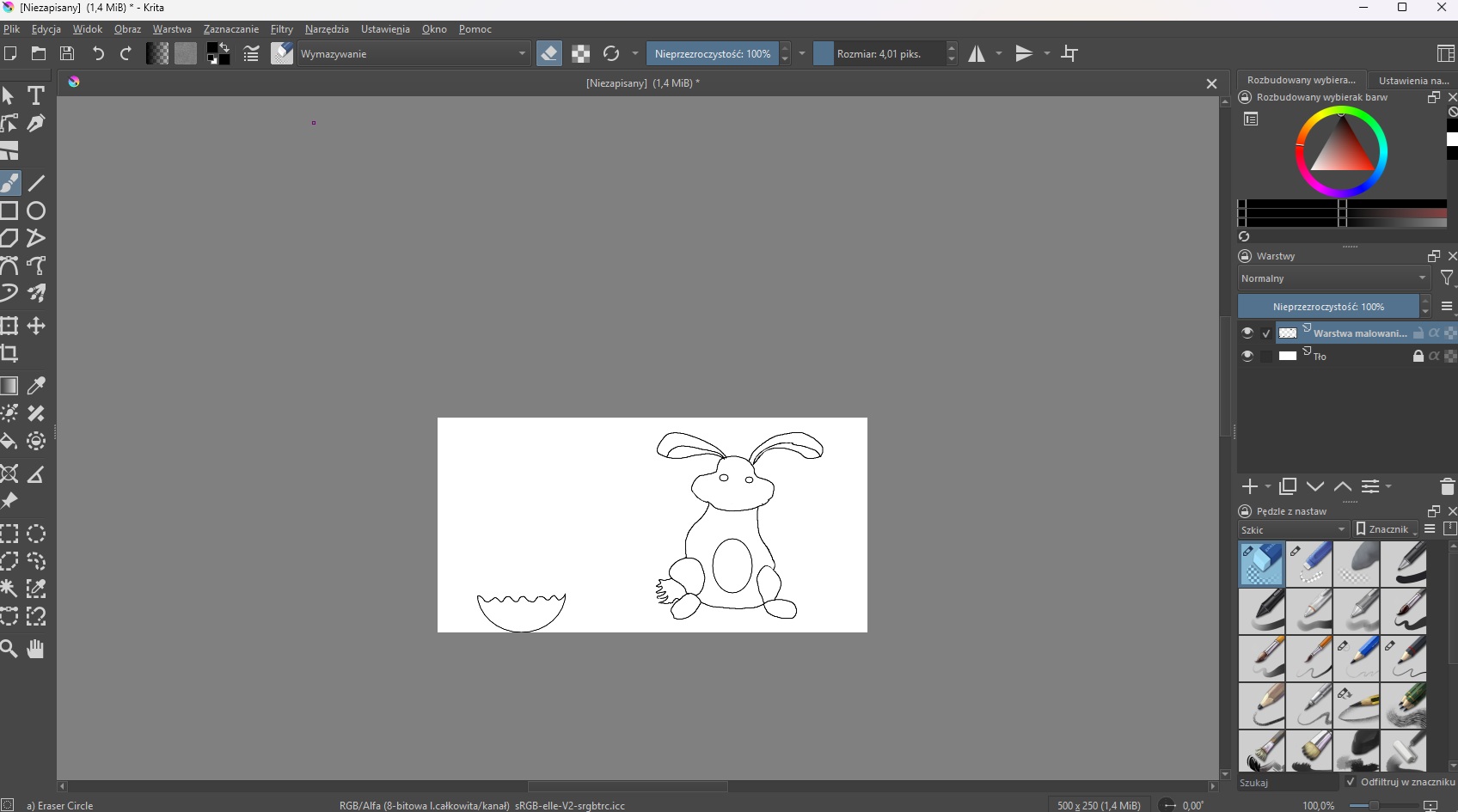Screen dimensions: 1458x812
Task: Open the Szkic brush tag dropdown
Action: click(1292, 530)
